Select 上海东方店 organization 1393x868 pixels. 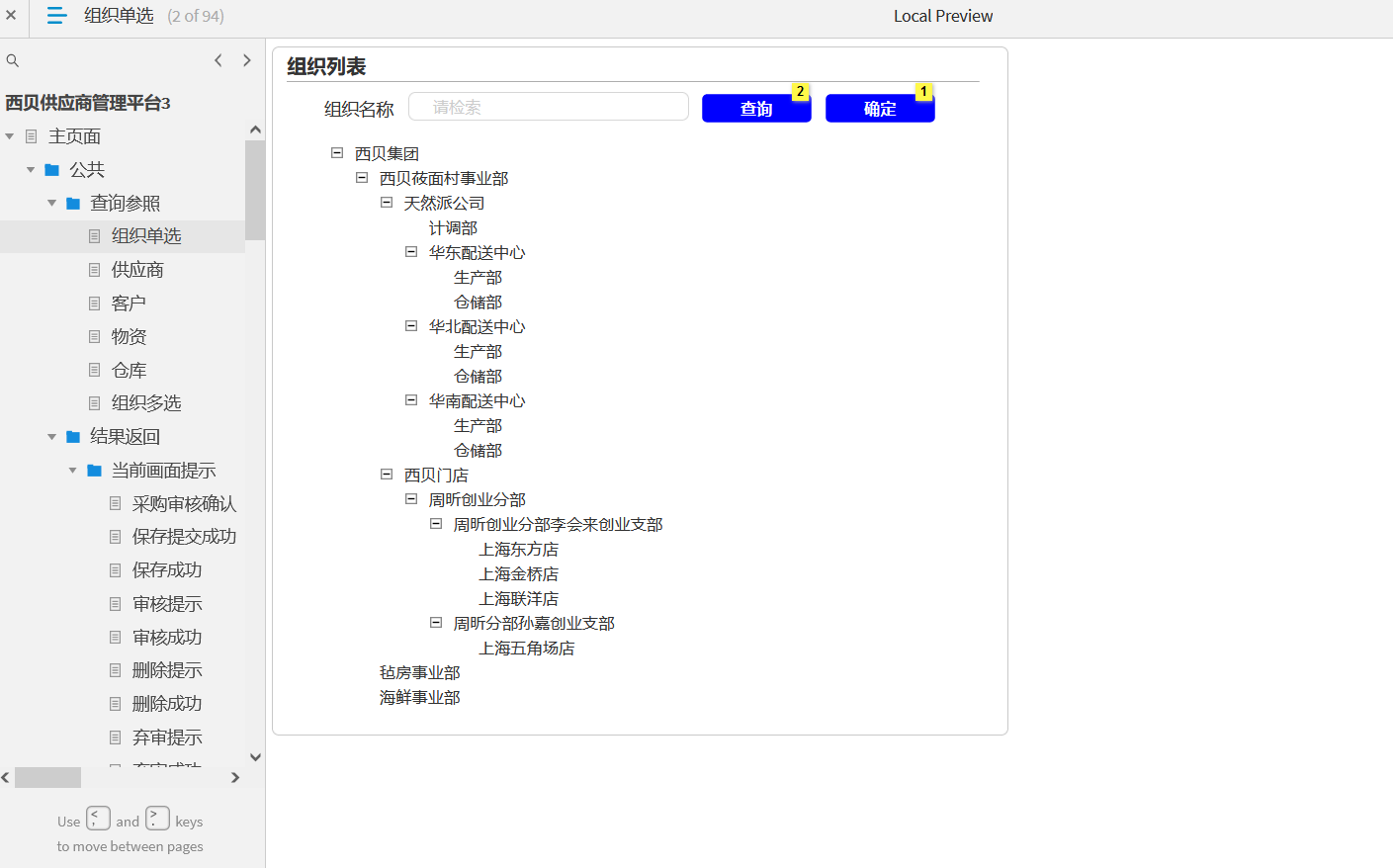(519, 550)
